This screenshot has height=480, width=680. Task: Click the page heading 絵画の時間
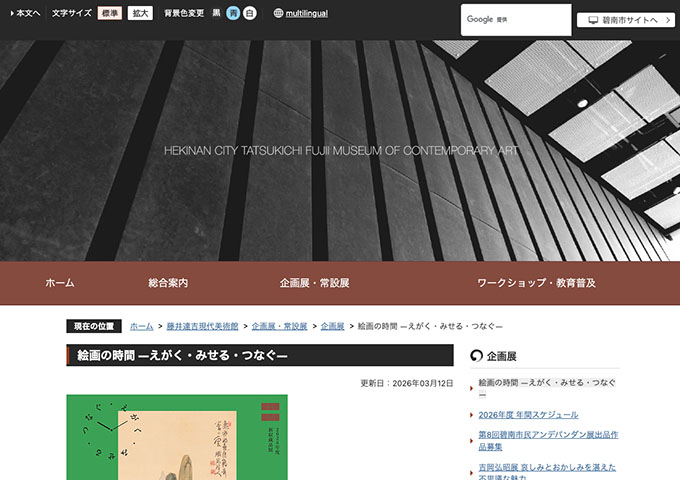pos(182,356)
